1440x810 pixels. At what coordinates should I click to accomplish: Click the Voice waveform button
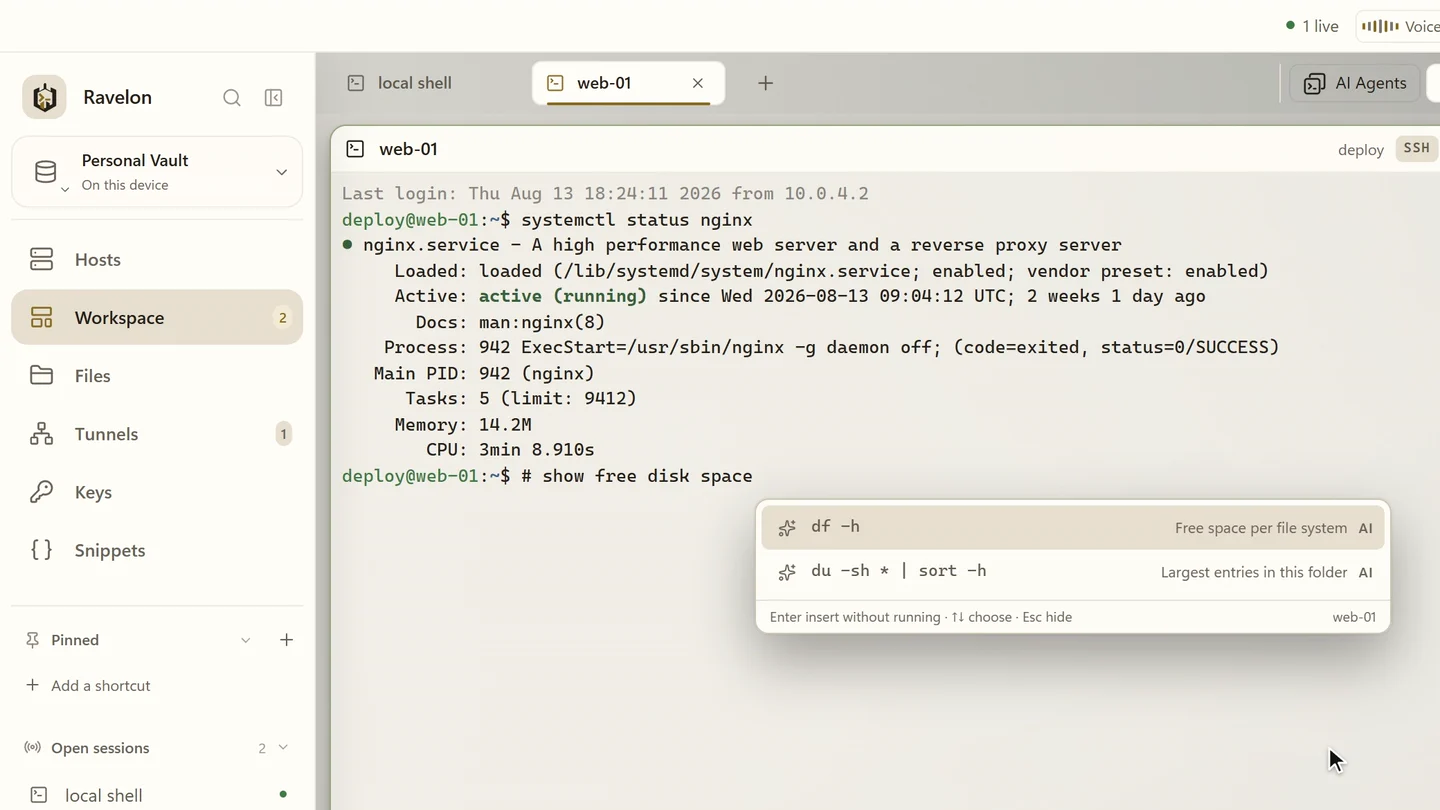pyautogui.click(x=1399, y=26)
